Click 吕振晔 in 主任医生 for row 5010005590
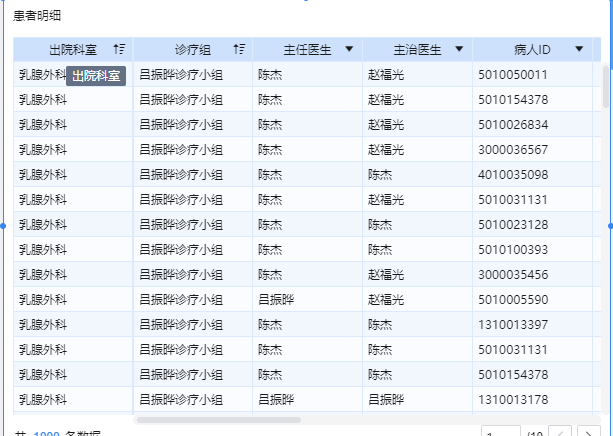The height and width of the screenshot is (436, 613). click(x=276, y=300)
